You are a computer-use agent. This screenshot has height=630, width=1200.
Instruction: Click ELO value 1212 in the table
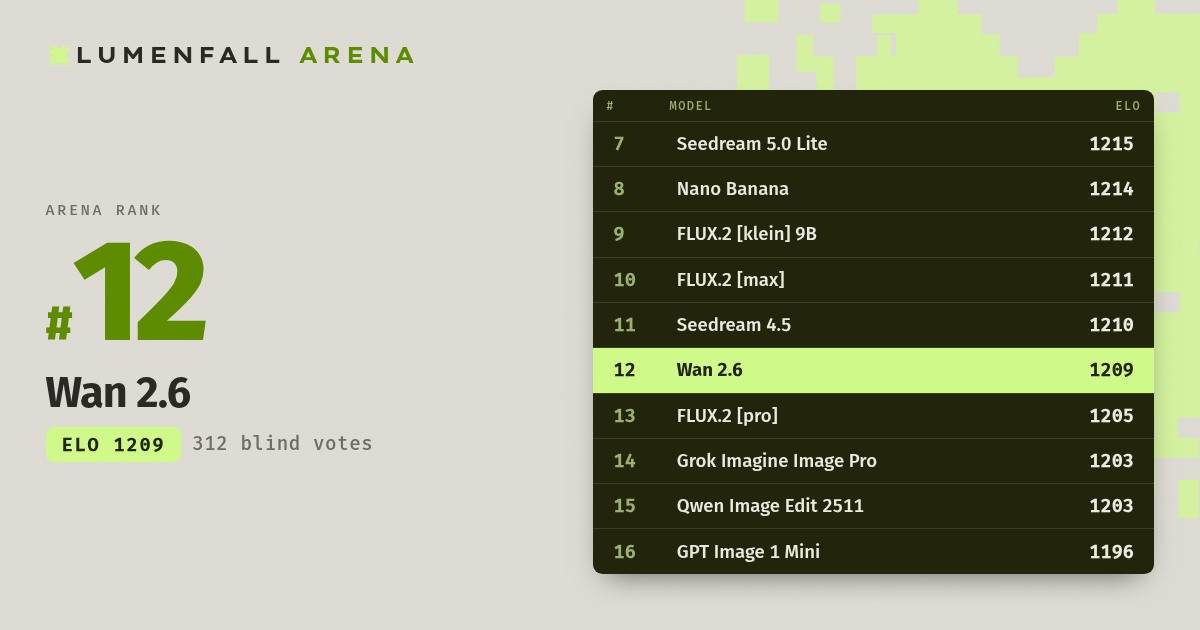click(x=1111, y=234)
